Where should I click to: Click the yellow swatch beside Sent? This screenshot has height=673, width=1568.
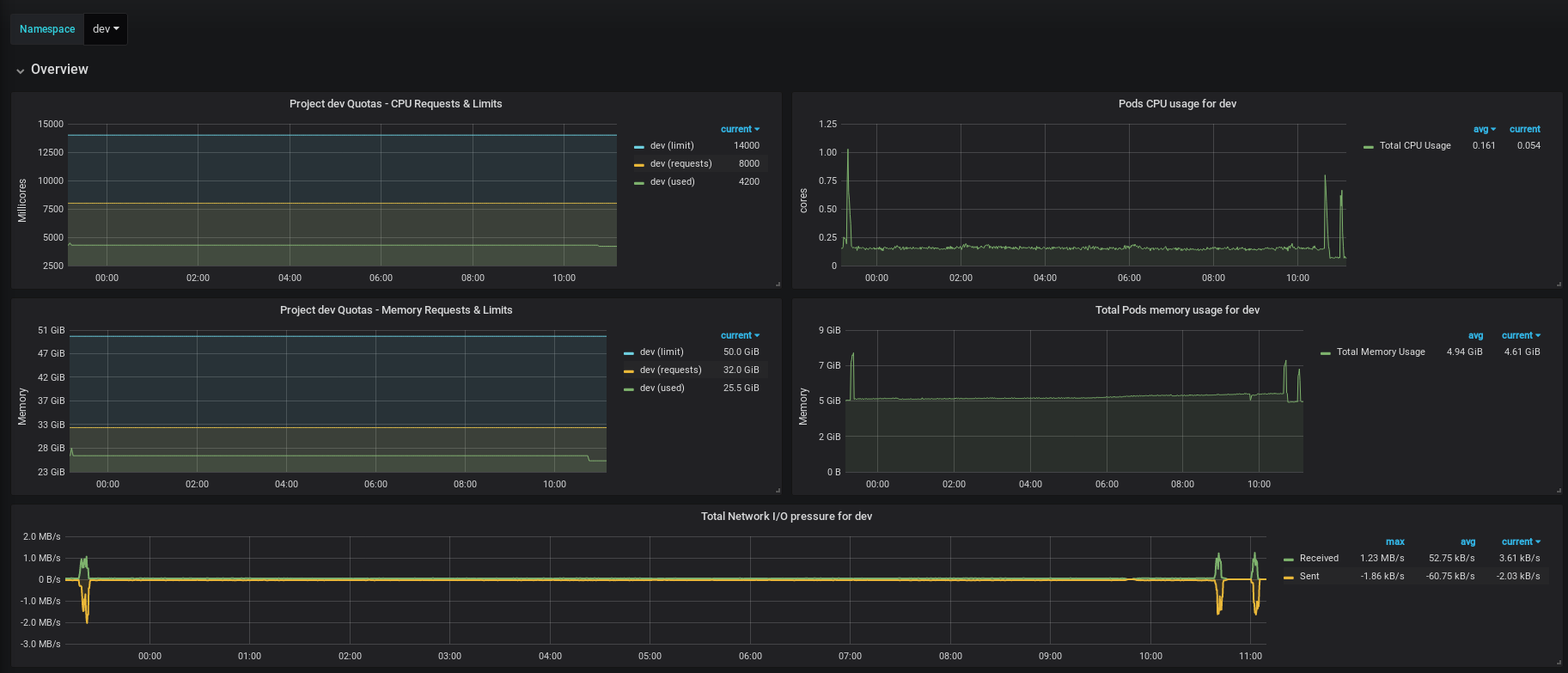click(x=1289, y=578)
